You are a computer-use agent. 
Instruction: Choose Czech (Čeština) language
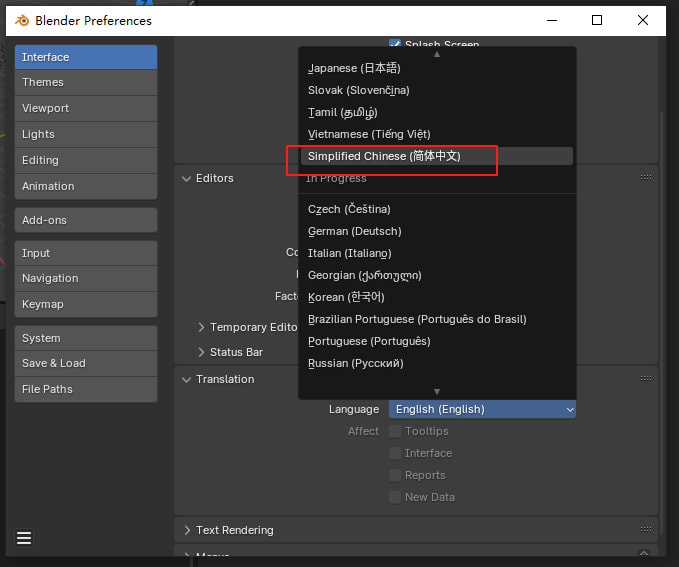click(437, 209)
